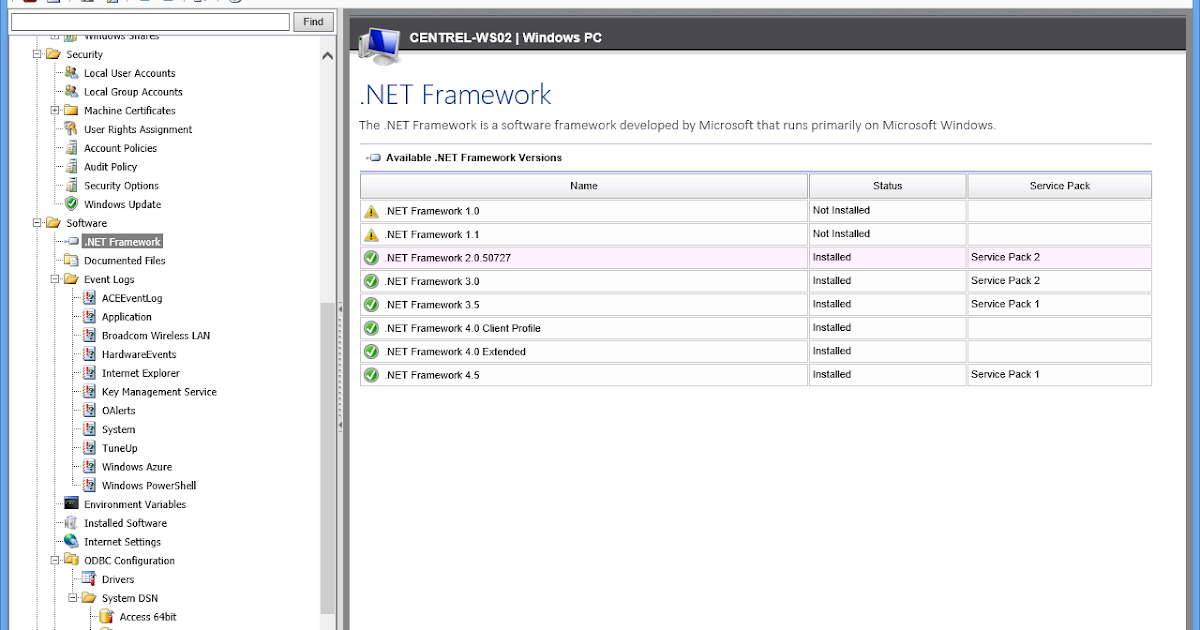Click the Broadcom Wireless LAN log icon

click(89, 335)
